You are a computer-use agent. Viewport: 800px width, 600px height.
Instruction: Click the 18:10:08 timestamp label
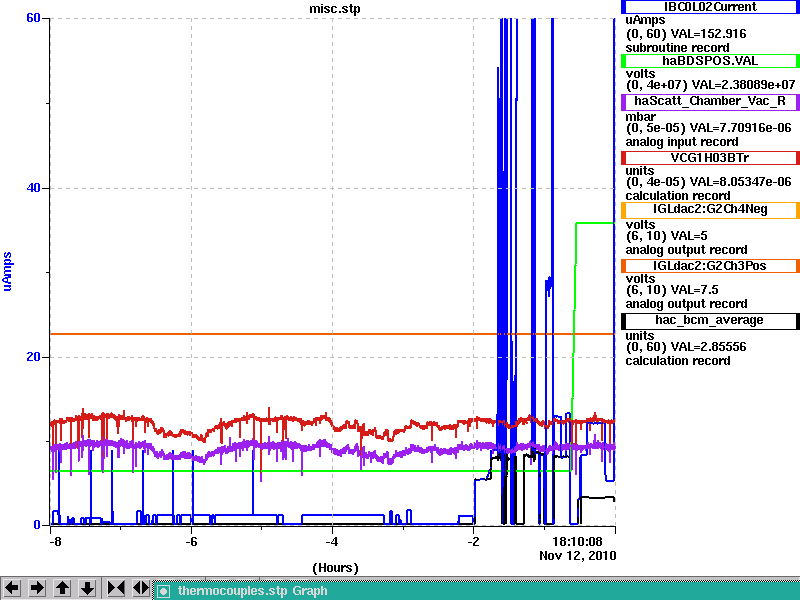click(x=578, y=541)
